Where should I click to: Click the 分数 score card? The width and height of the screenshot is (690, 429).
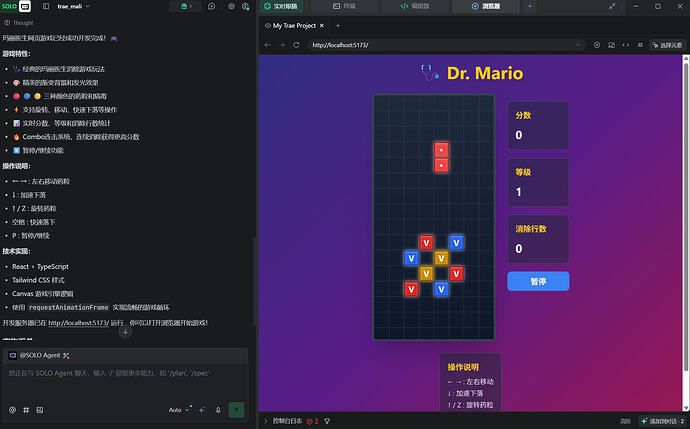click(538, 125)
